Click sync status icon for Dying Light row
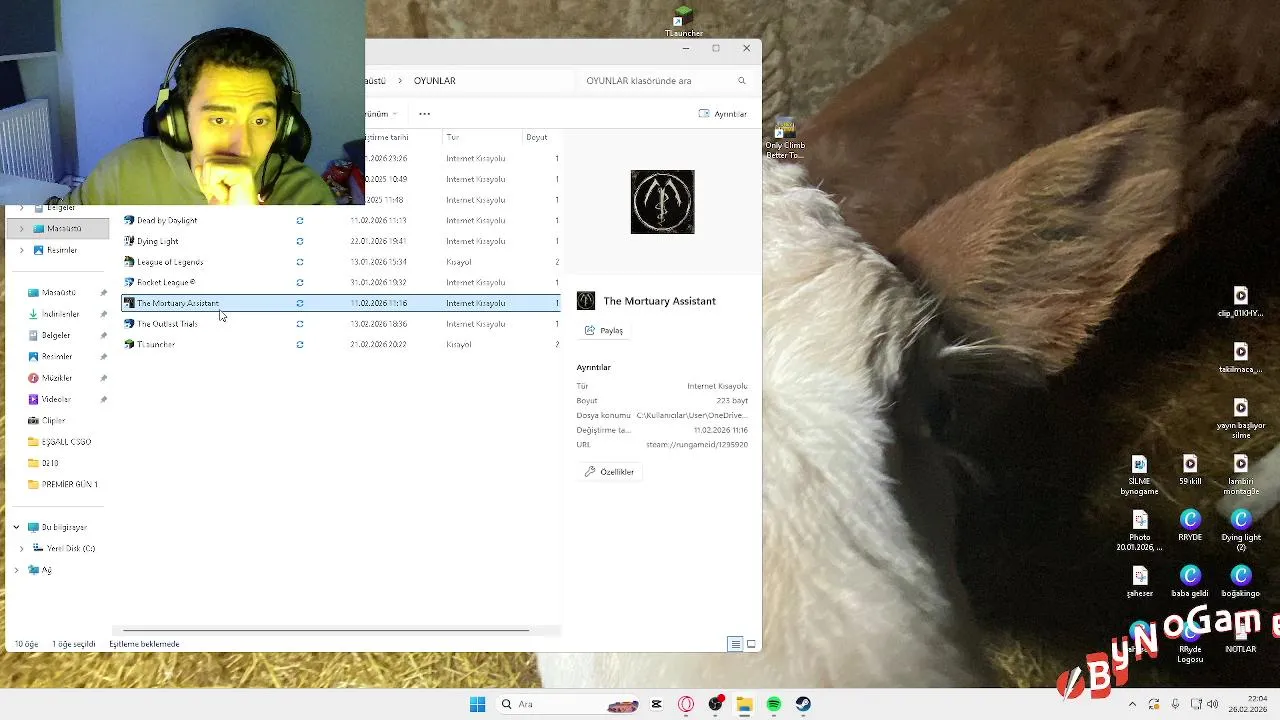 (300, 241)
